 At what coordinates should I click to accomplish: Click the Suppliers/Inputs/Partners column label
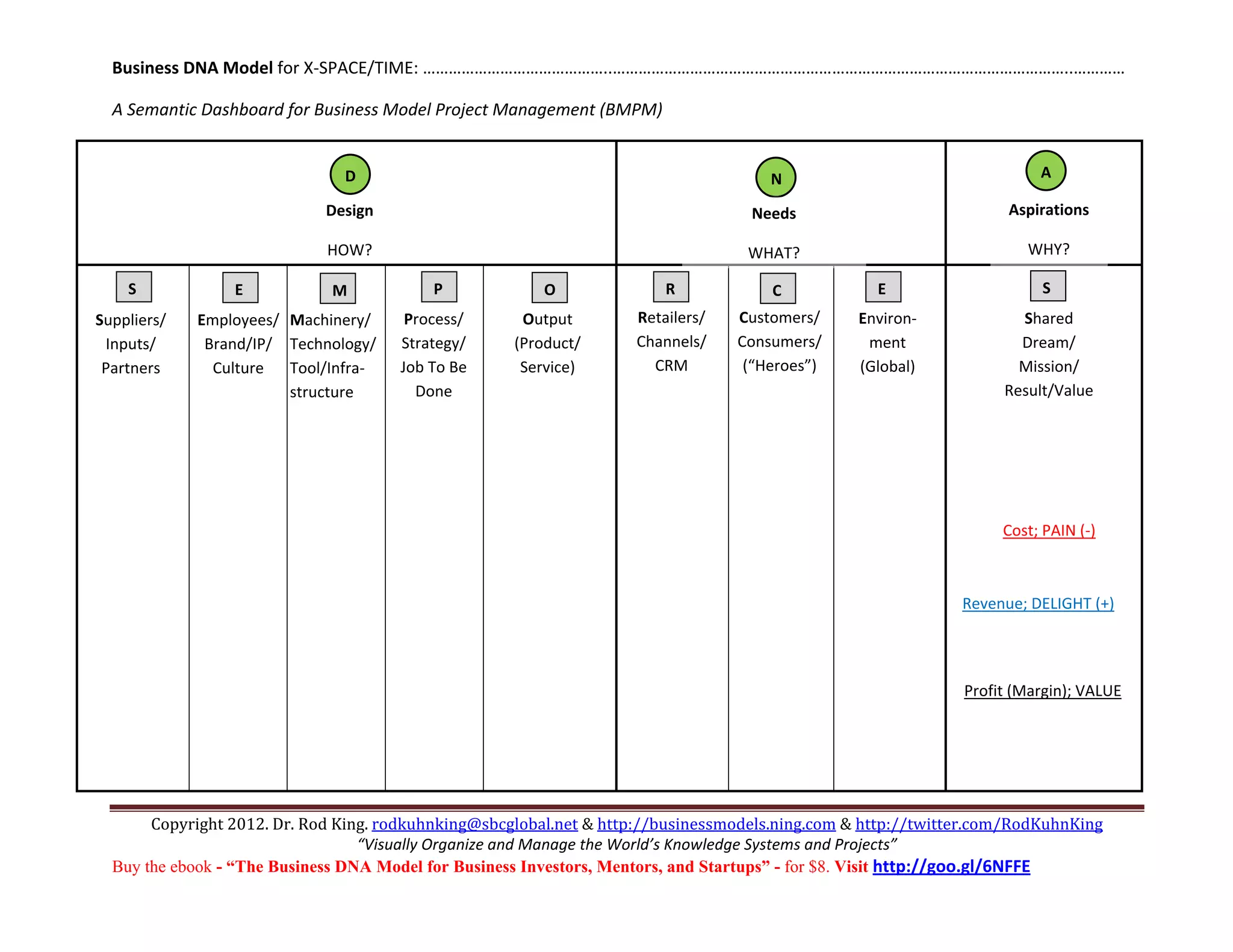(131, 344)
